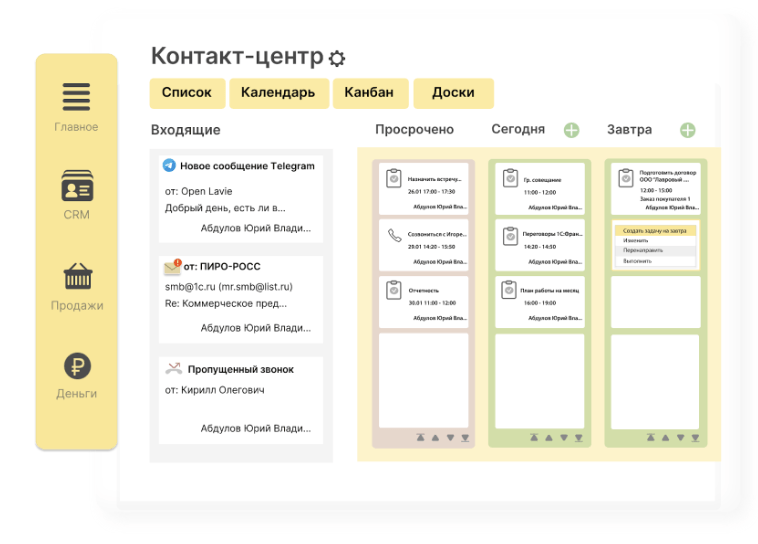This screenshot has height=544, width=758.
Task: Choose Выполнить in context menu
Action: tap(655, 261)
